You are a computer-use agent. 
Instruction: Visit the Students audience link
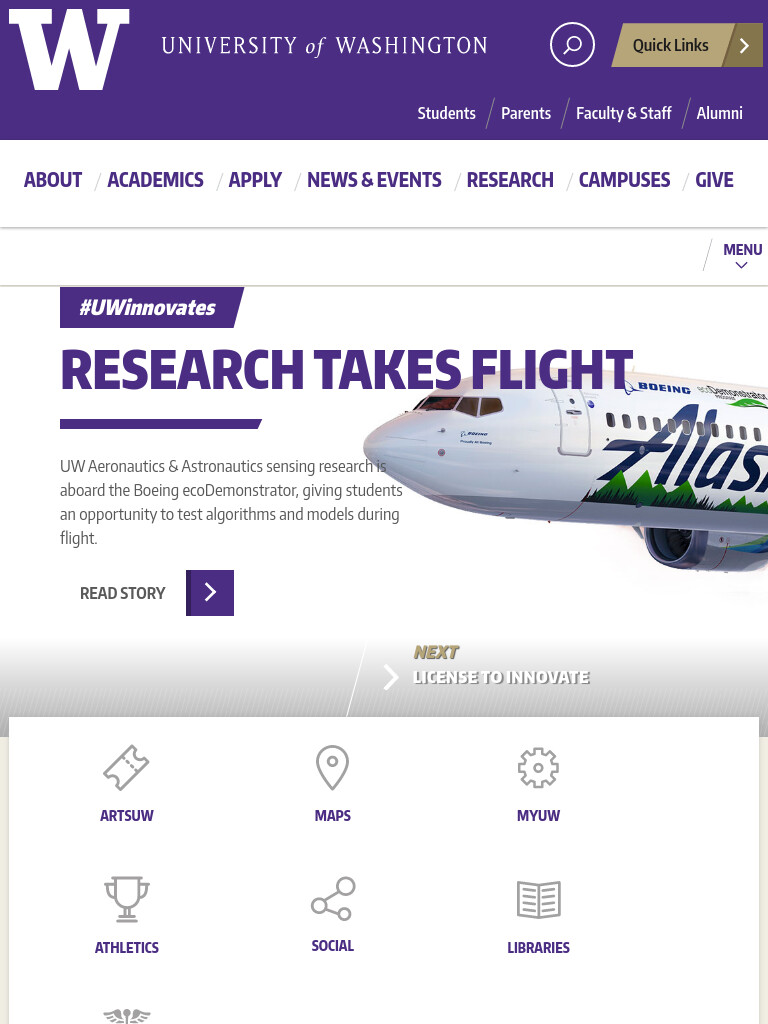pos(447,113)
